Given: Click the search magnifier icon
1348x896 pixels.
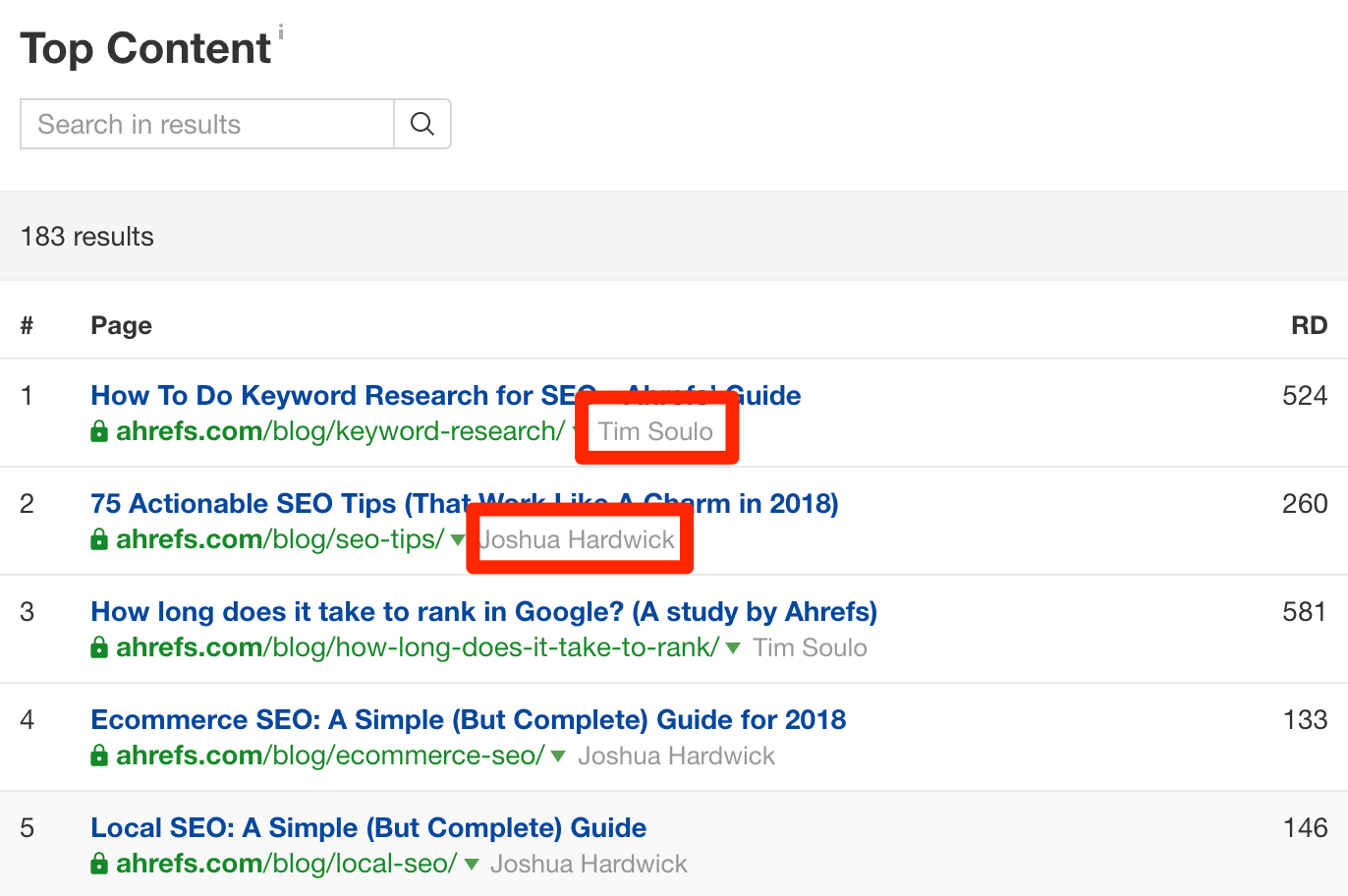Looking at the screenshot, I should pos(422,124).
